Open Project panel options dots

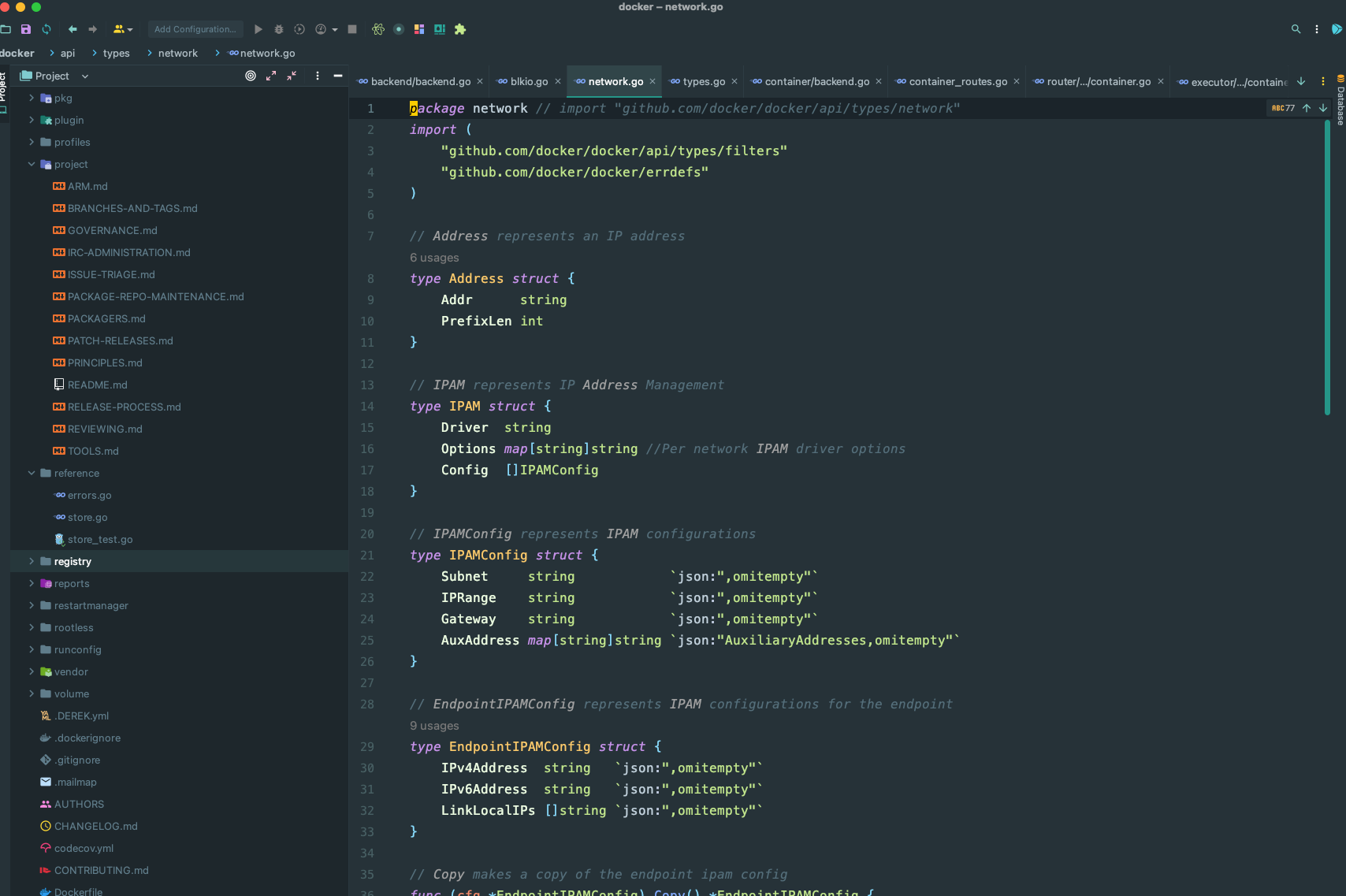318,76
